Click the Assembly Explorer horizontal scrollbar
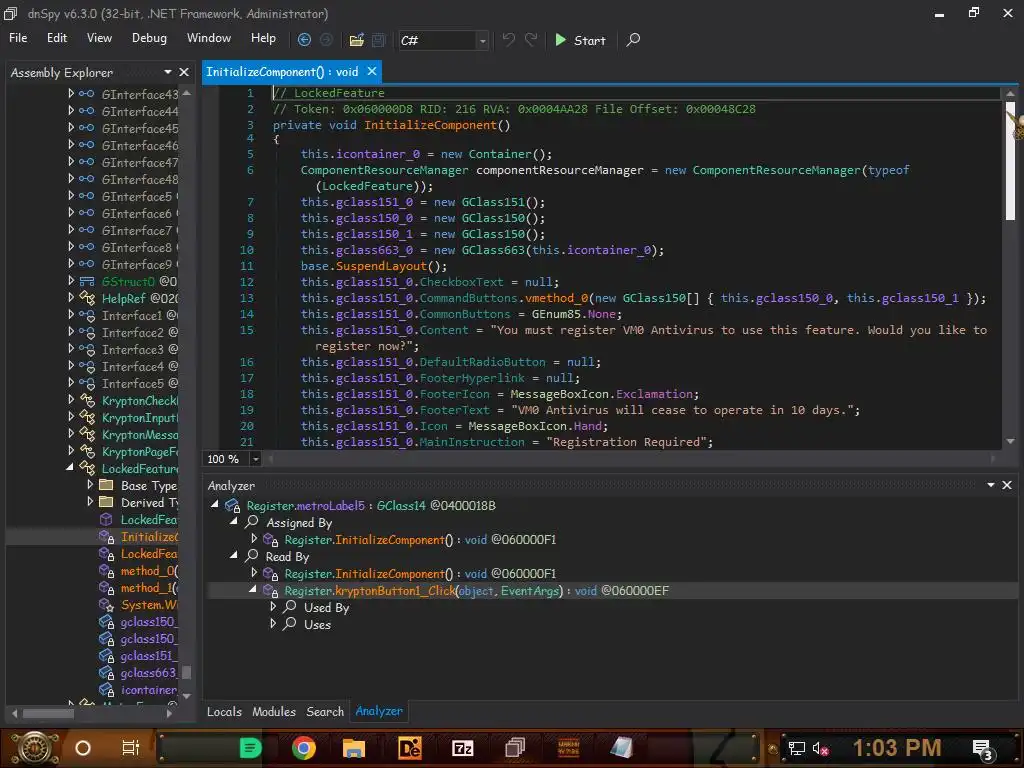The width and height of the screenshot is (1024, 768). coord(50,714)
